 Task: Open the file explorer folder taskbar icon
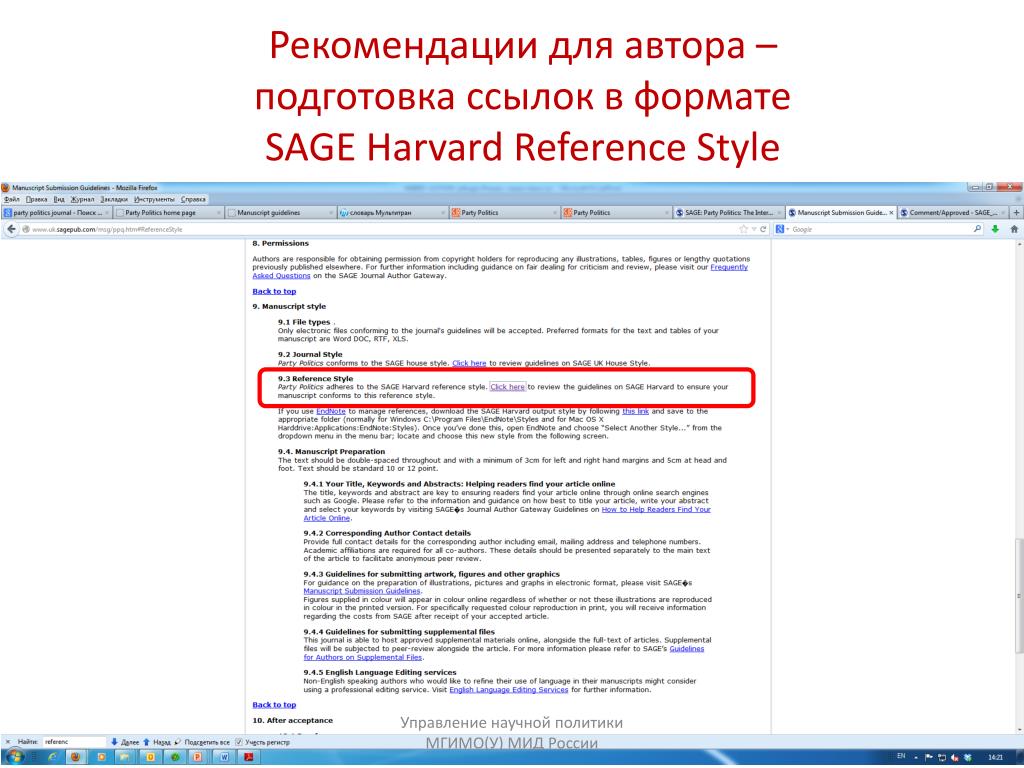pyautogui.click(x=124, y=758)
